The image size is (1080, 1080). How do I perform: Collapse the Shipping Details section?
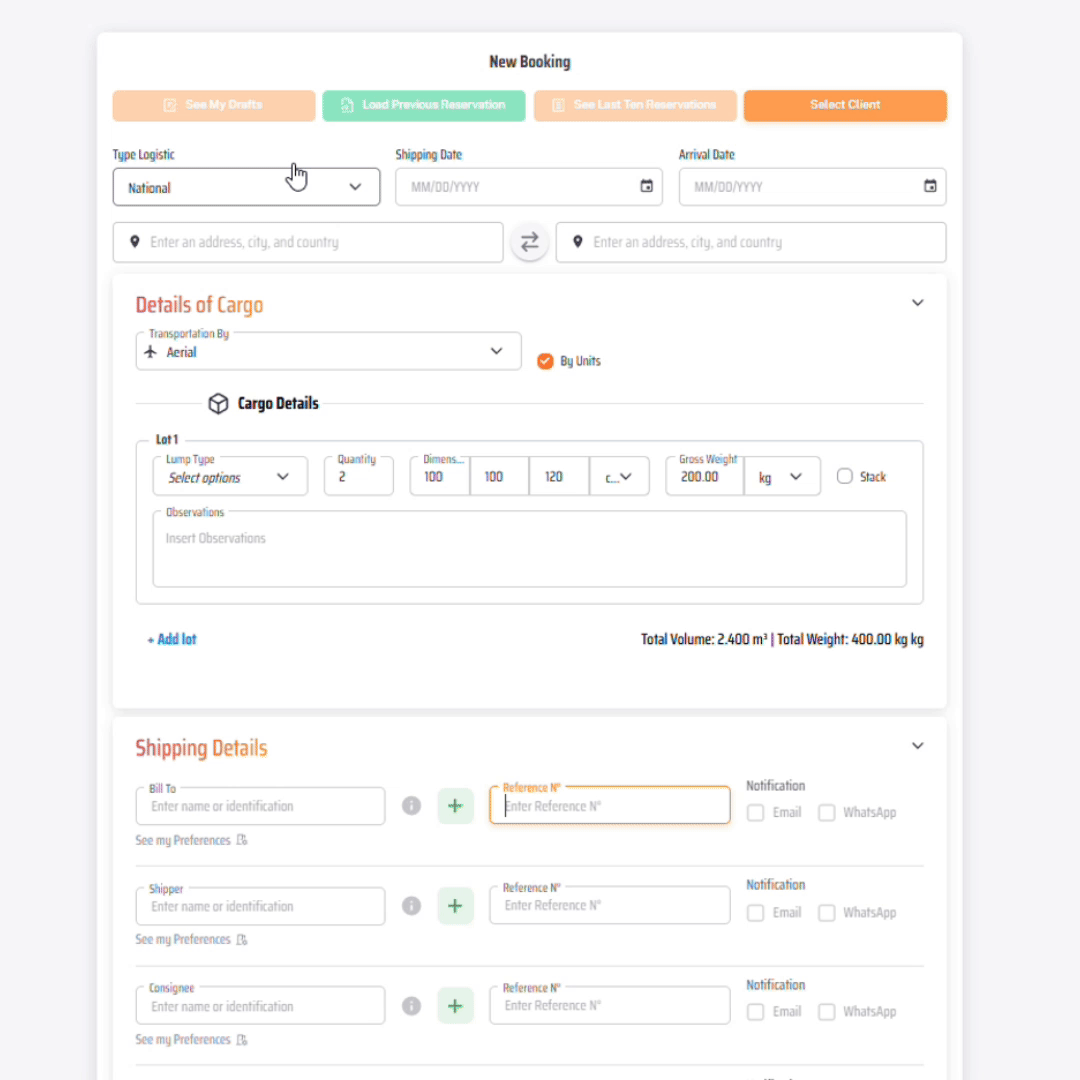[x=917, y=746]
